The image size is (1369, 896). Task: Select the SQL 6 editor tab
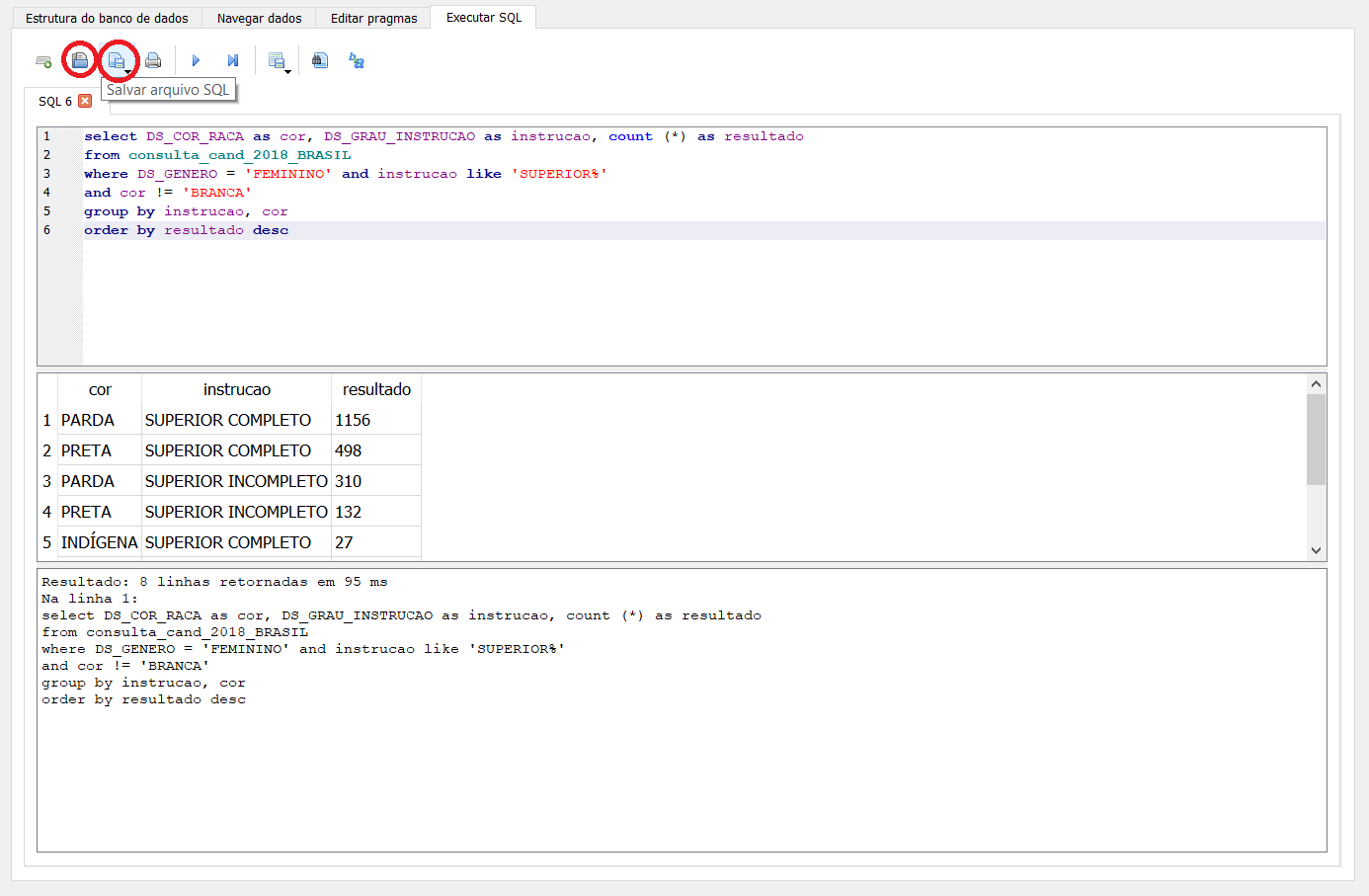[54, 101]
